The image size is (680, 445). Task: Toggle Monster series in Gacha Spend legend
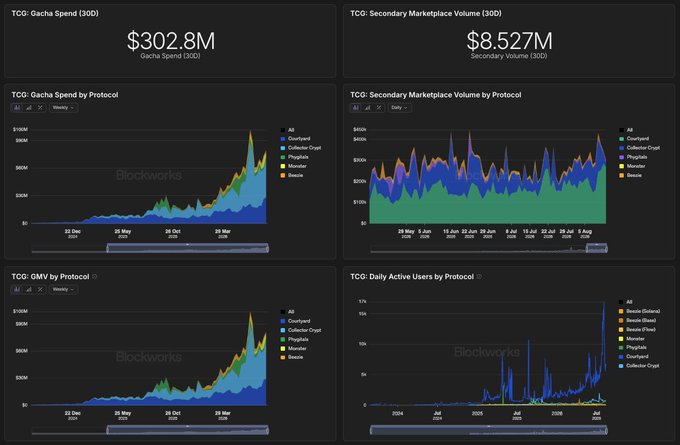[294, 166]
